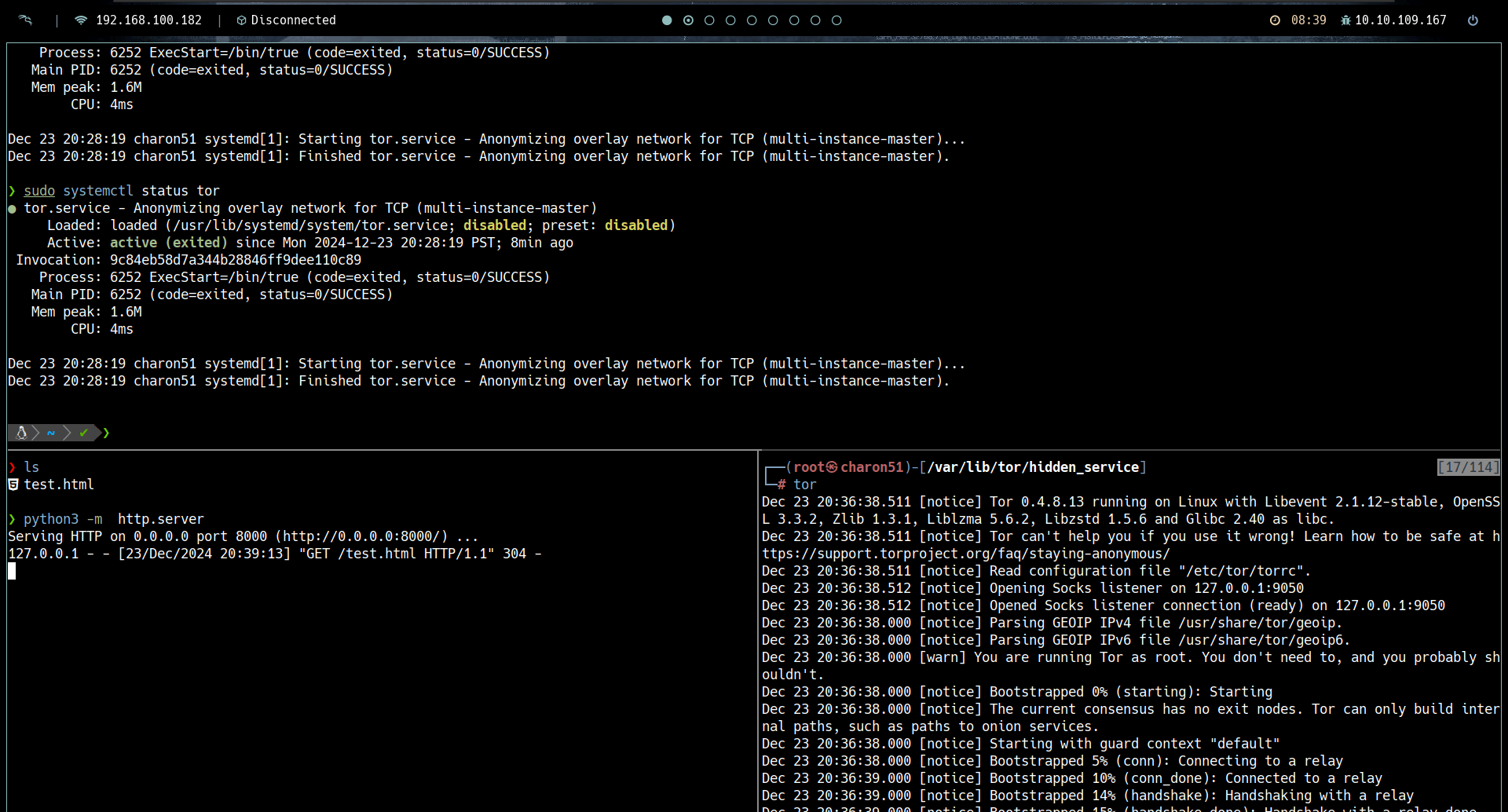Click the Tor staying-anonymous FAQ URL
Image resolution: width=1508 pixels, height=812 pixels.
[x=965, y=554]
